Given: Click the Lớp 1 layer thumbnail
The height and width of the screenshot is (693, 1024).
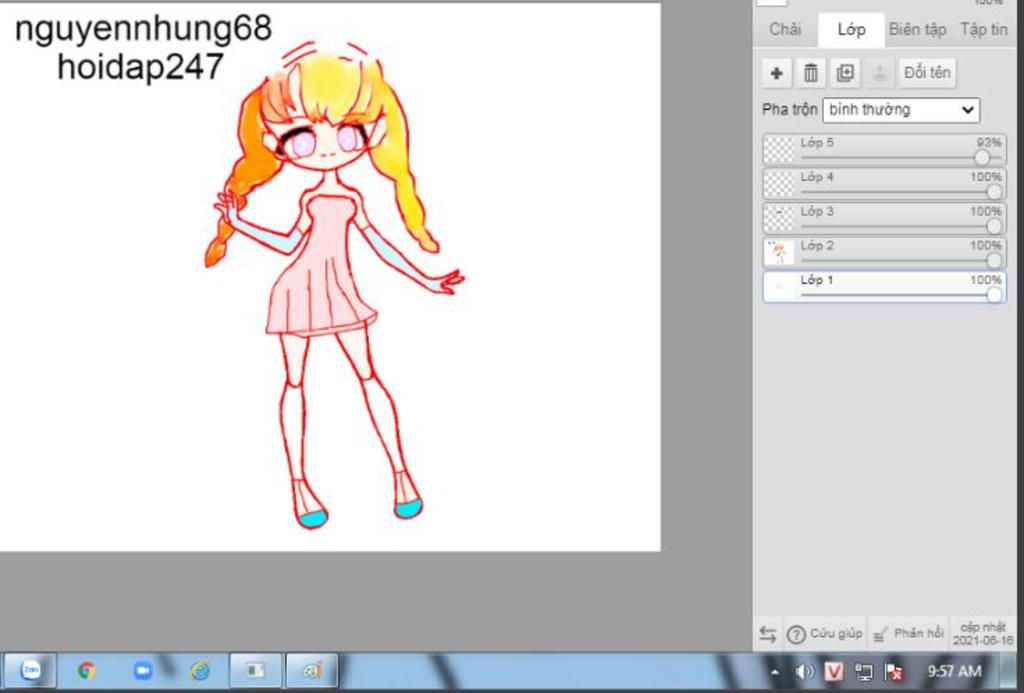Looking at the screenshot, I should pyautogui.click(x=779, y=287).
